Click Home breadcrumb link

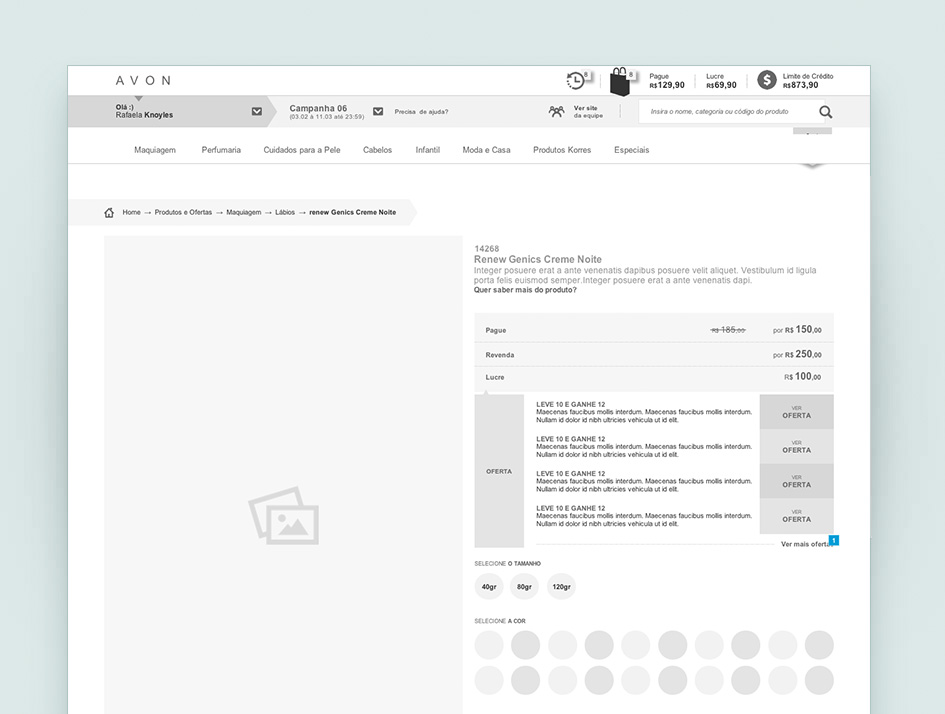pos(131,212)
